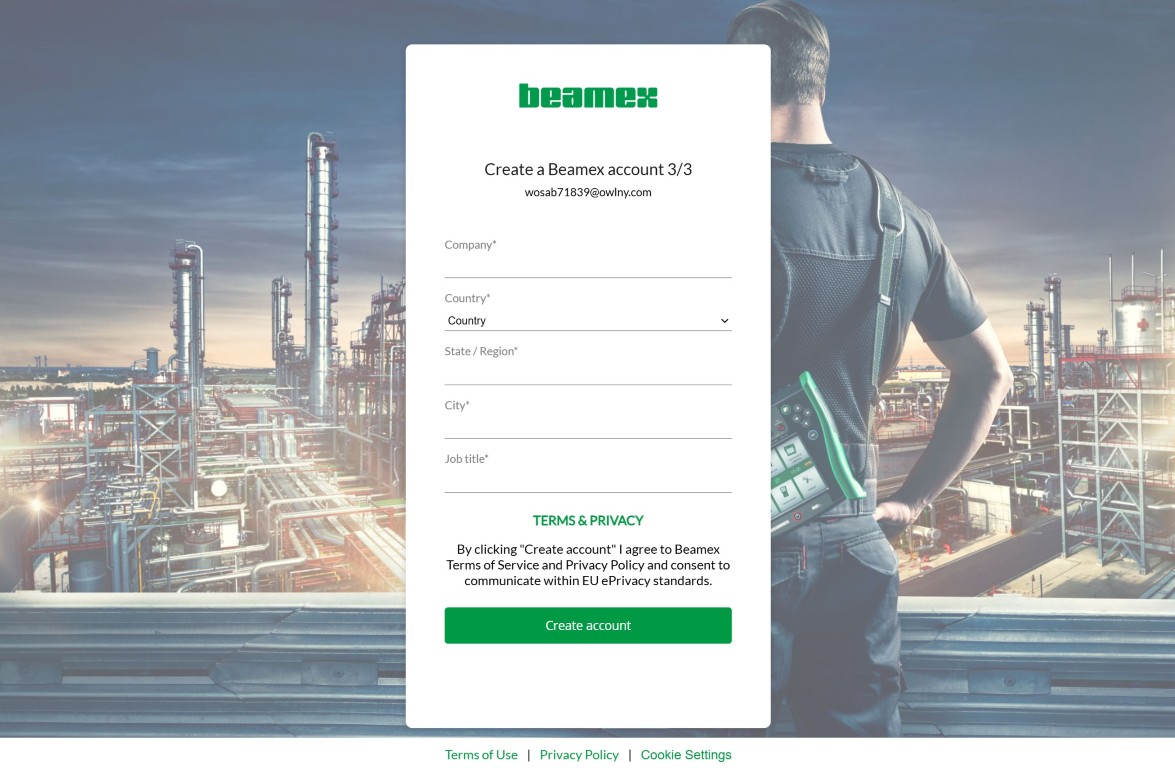Click the Company* field label

(x=470, y=245)
